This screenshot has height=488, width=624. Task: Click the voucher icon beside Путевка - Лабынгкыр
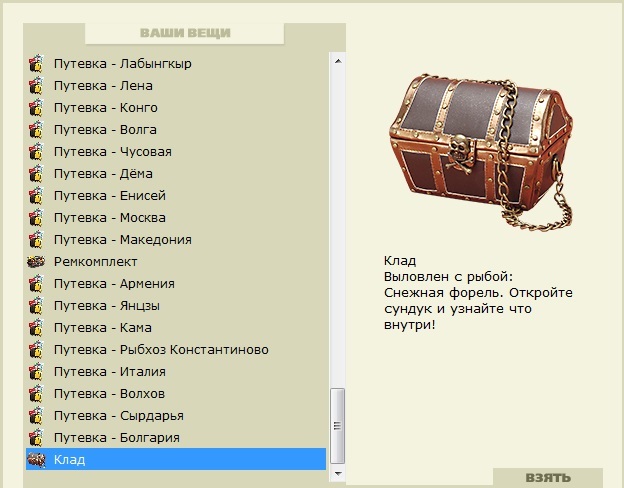tap(36, 63)
